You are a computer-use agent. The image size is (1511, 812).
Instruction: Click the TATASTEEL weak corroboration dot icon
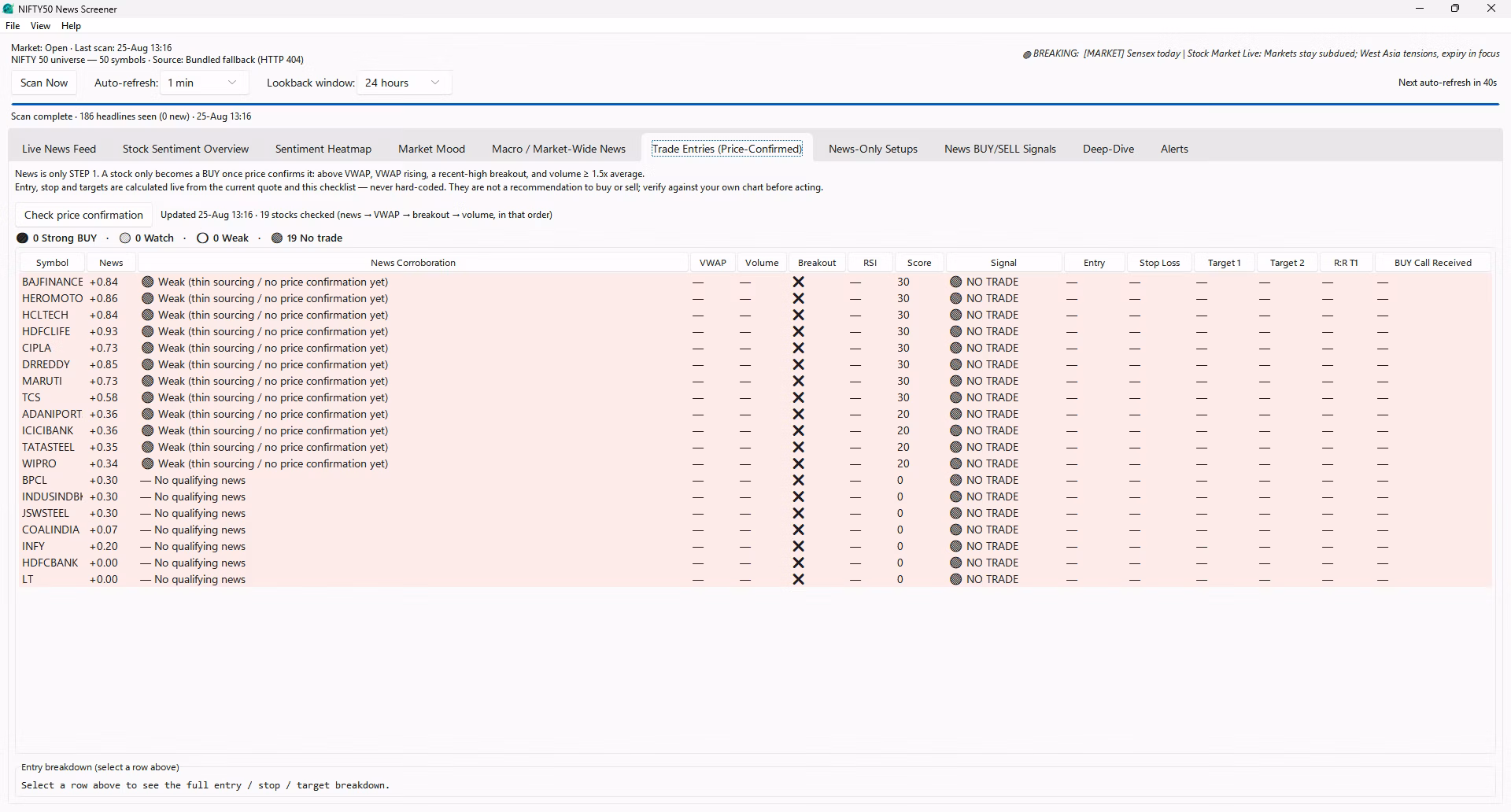click(x=147, y=447)
